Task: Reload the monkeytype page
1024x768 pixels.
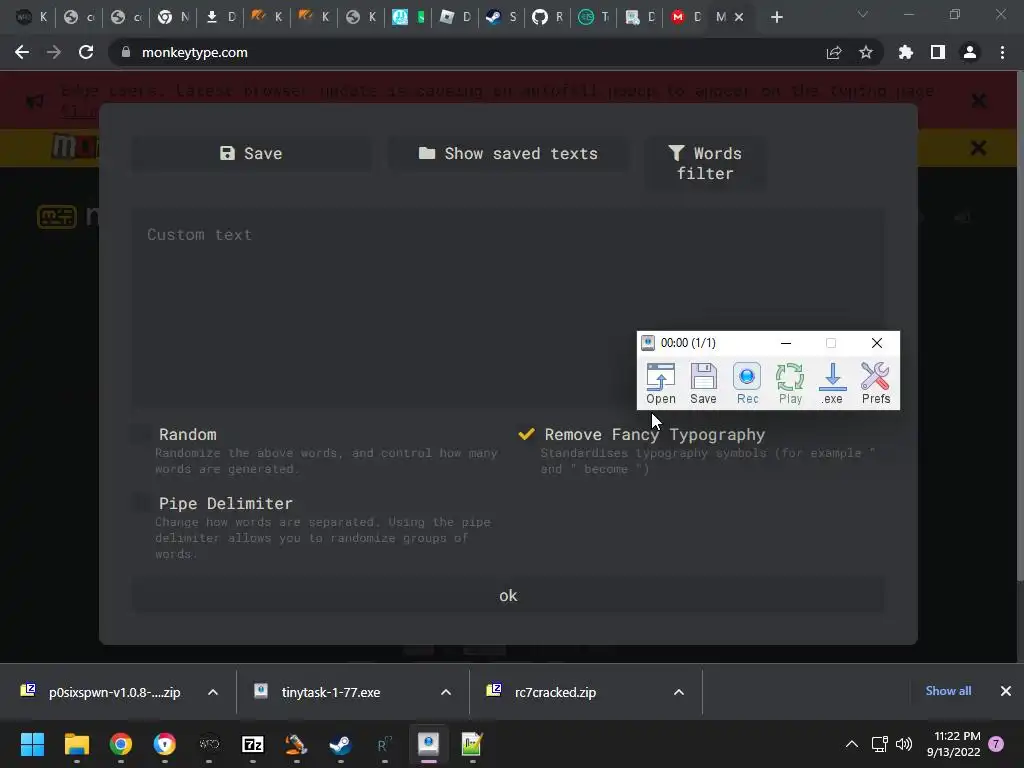Action: (86, 52)
